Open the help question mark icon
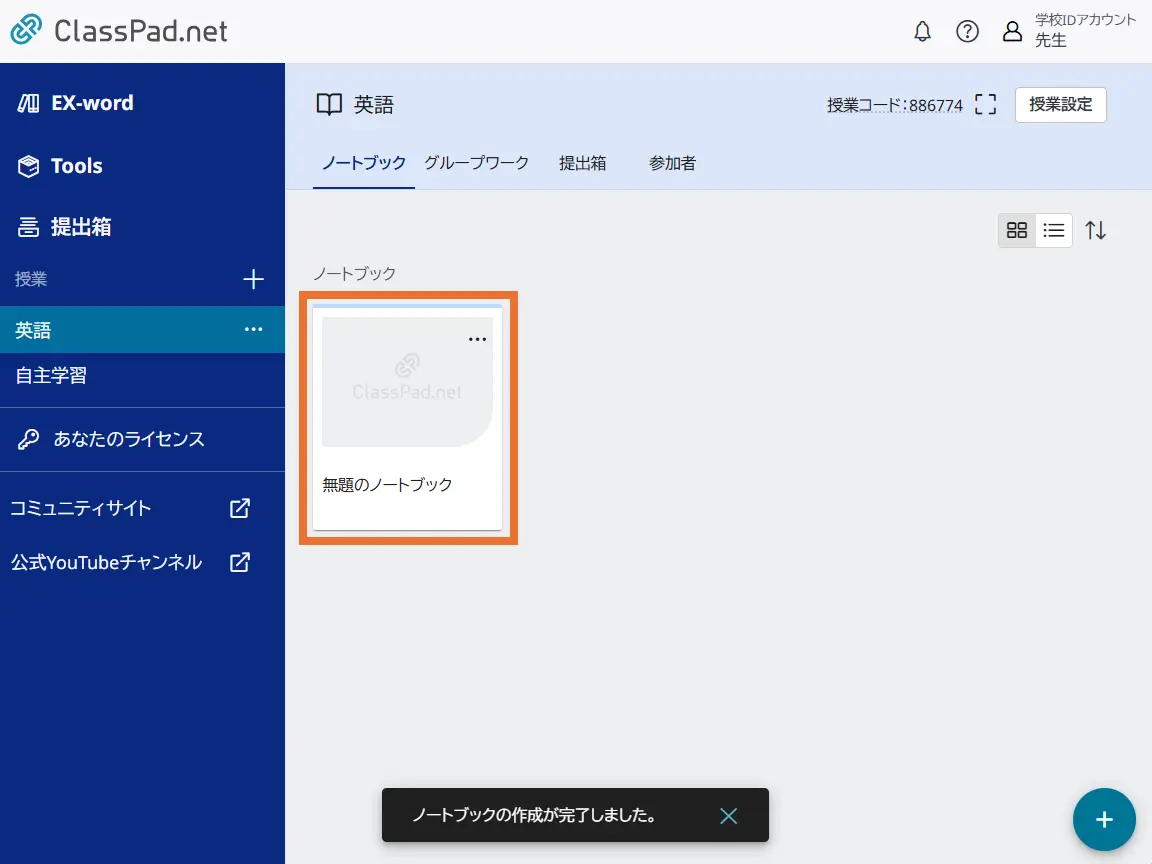 (x=967, y=32)
